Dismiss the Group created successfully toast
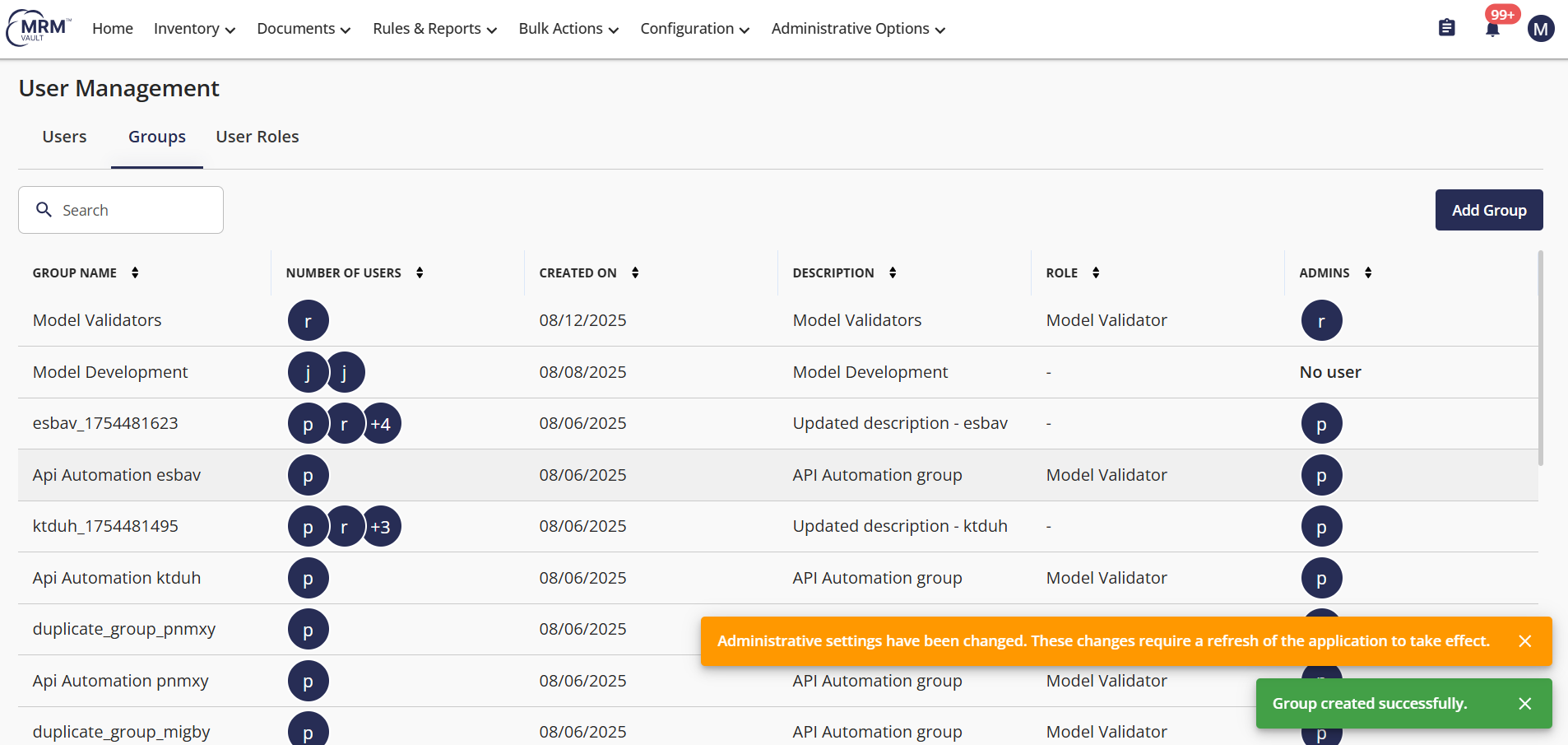 point(1524,704)
